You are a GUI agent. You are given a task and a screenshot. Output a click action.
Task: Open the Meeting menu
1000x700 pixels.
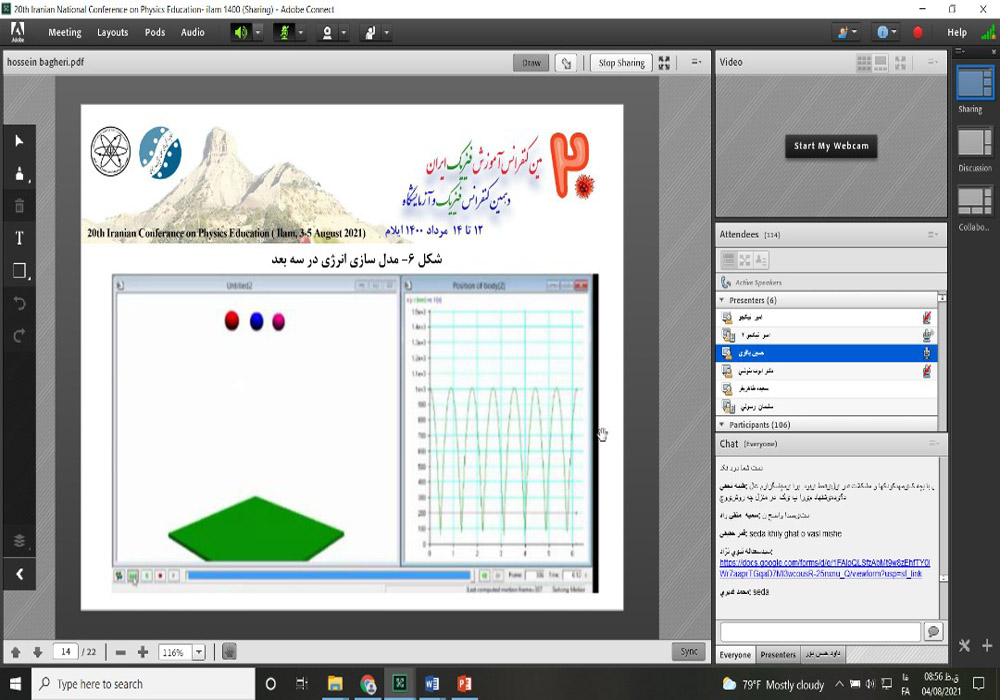[x=65, y=32]
